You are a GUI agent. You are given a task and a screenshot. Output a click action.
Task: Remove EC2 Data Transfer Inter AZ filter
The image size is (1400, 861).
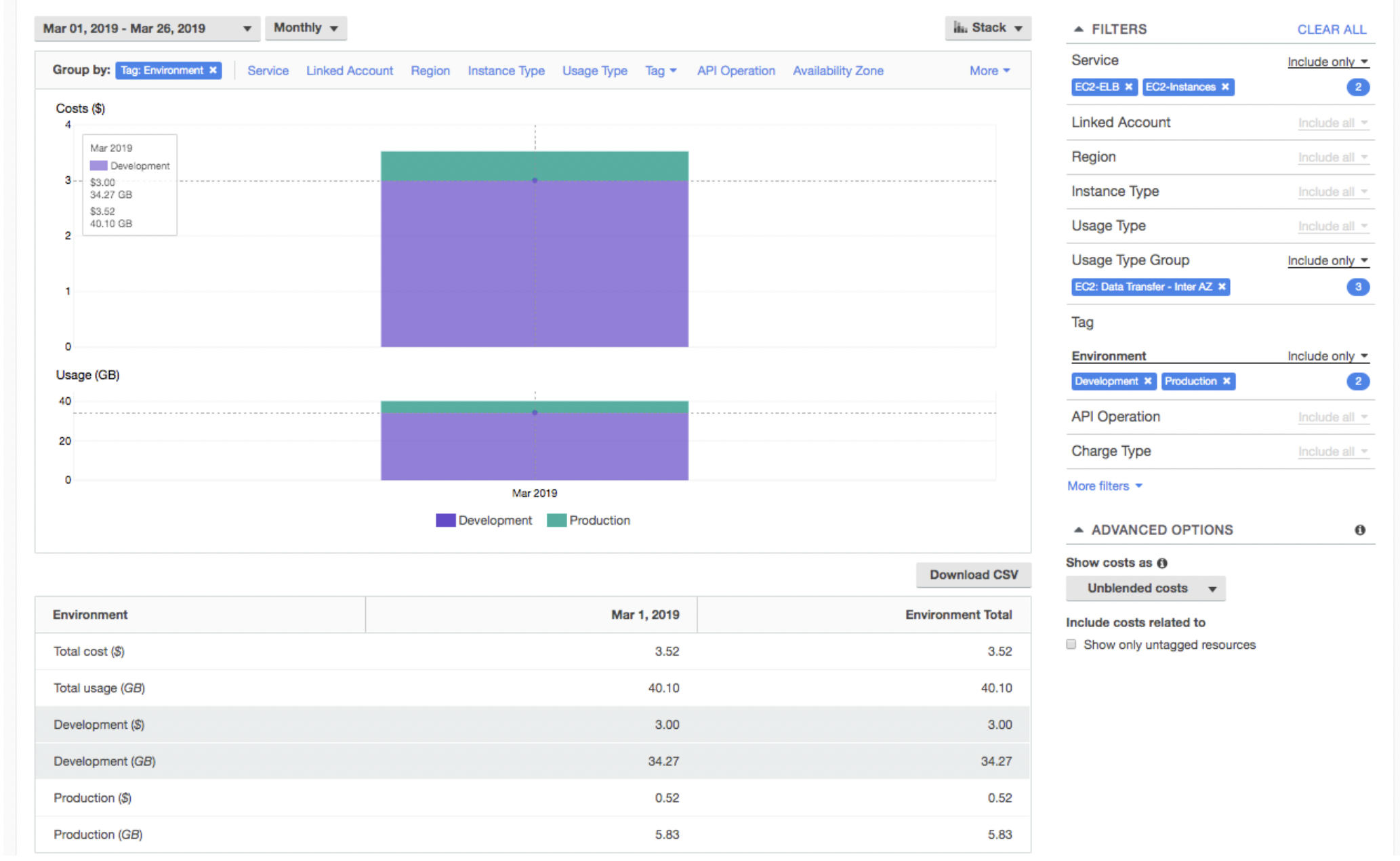[x=1222, y=287]
